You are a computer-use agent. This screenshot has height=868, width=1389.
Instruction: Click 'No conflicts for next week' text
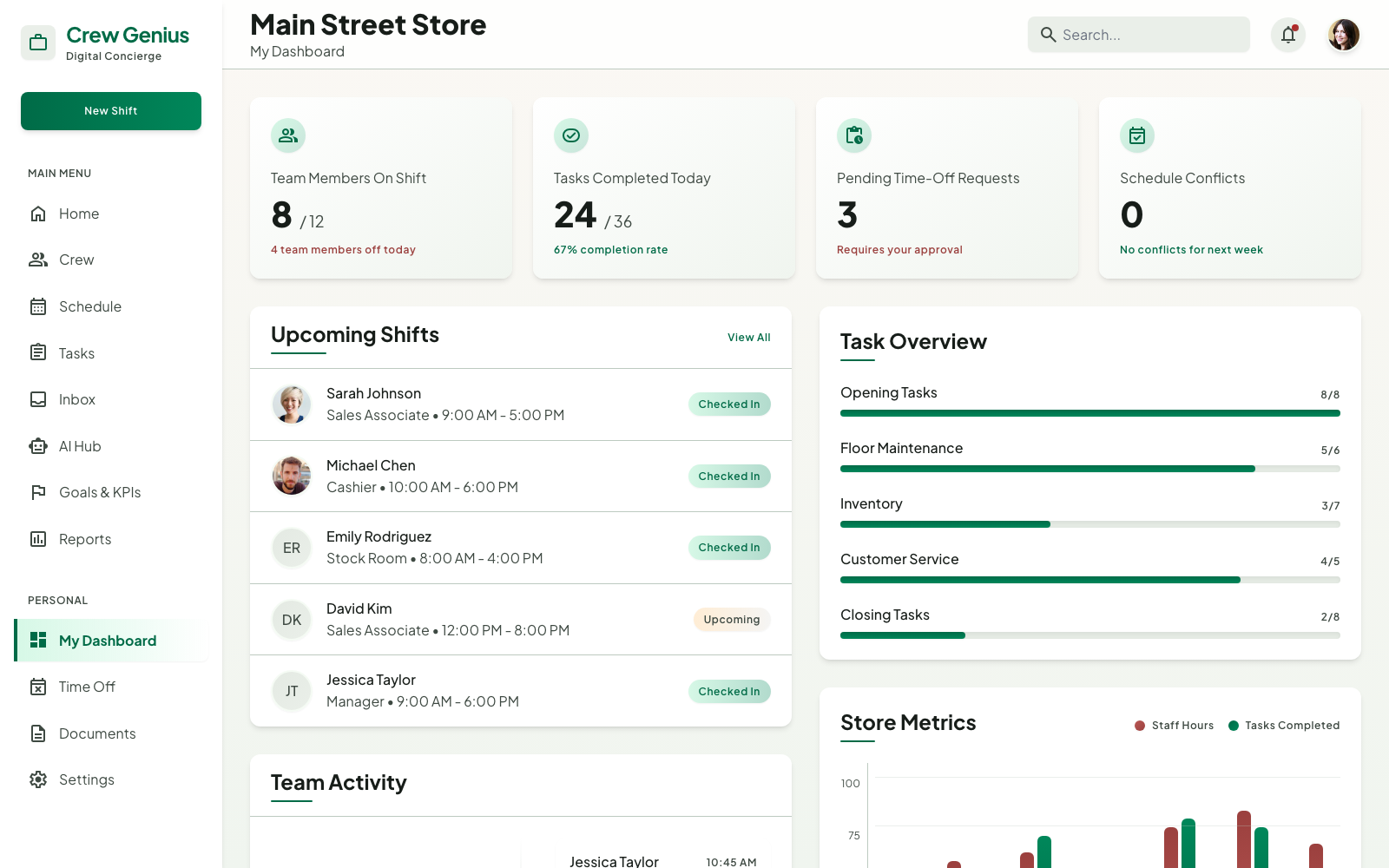point(1191,250)
